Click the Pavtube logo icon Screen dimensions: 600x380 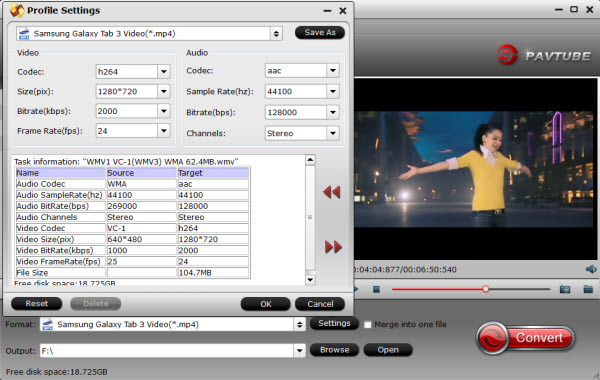click(507, 55)
